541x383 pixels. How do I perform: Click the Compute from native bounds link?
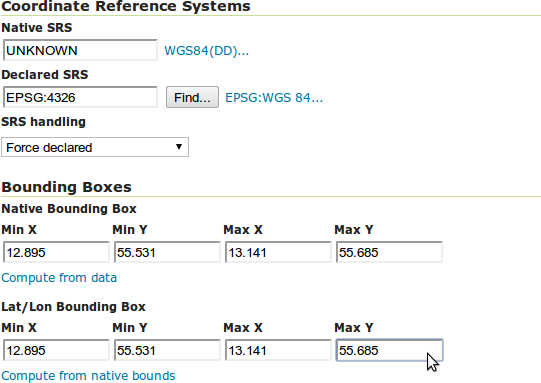click(88, 376)
